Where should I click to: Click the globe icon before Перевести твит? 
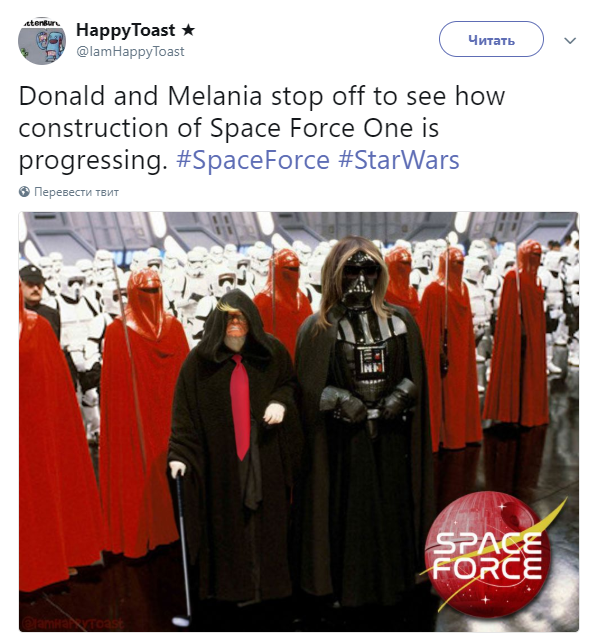[x=25, y=192]
